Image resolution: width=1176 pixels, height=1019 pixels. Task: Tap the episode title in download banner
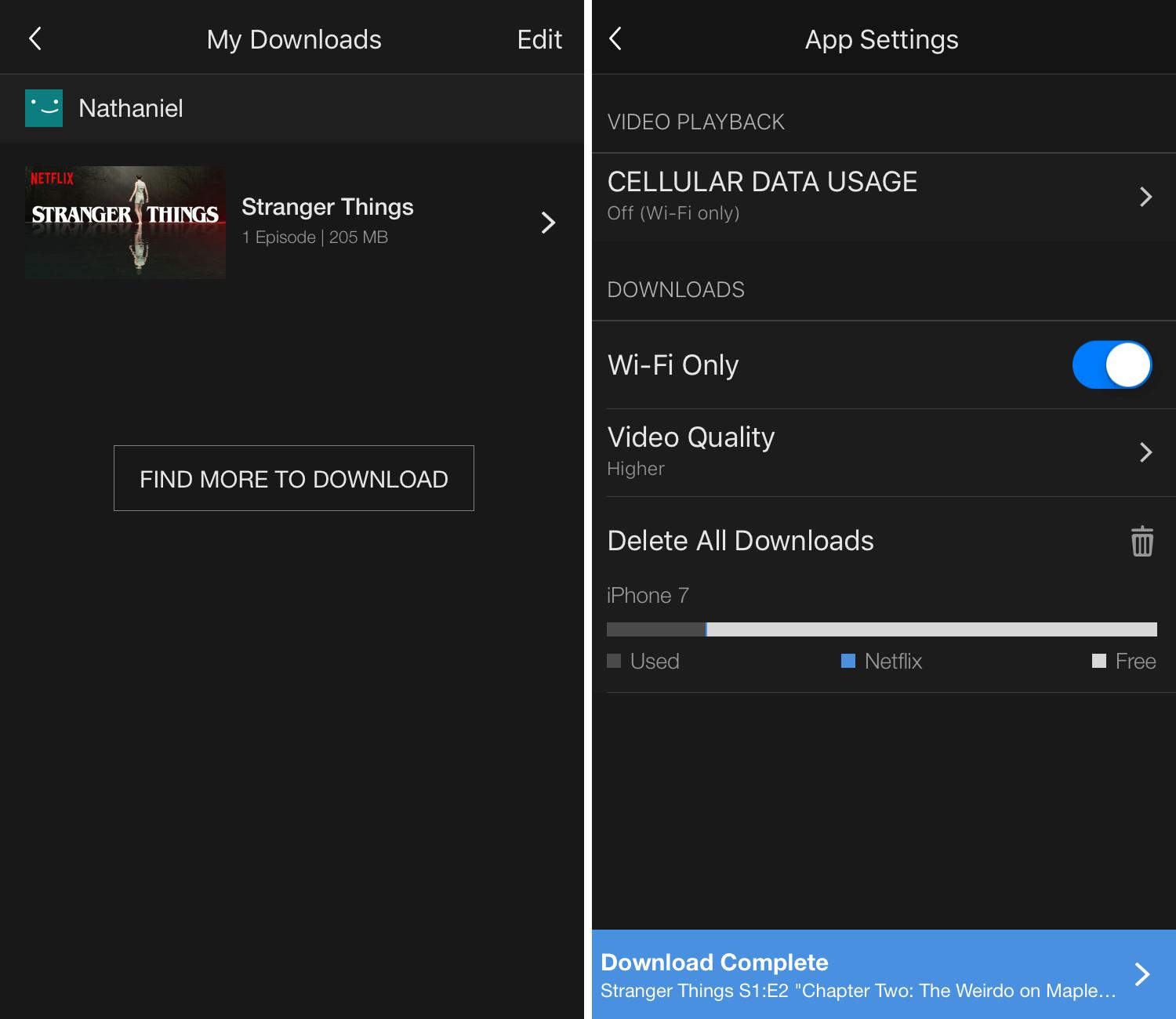(x=858, y=991)
